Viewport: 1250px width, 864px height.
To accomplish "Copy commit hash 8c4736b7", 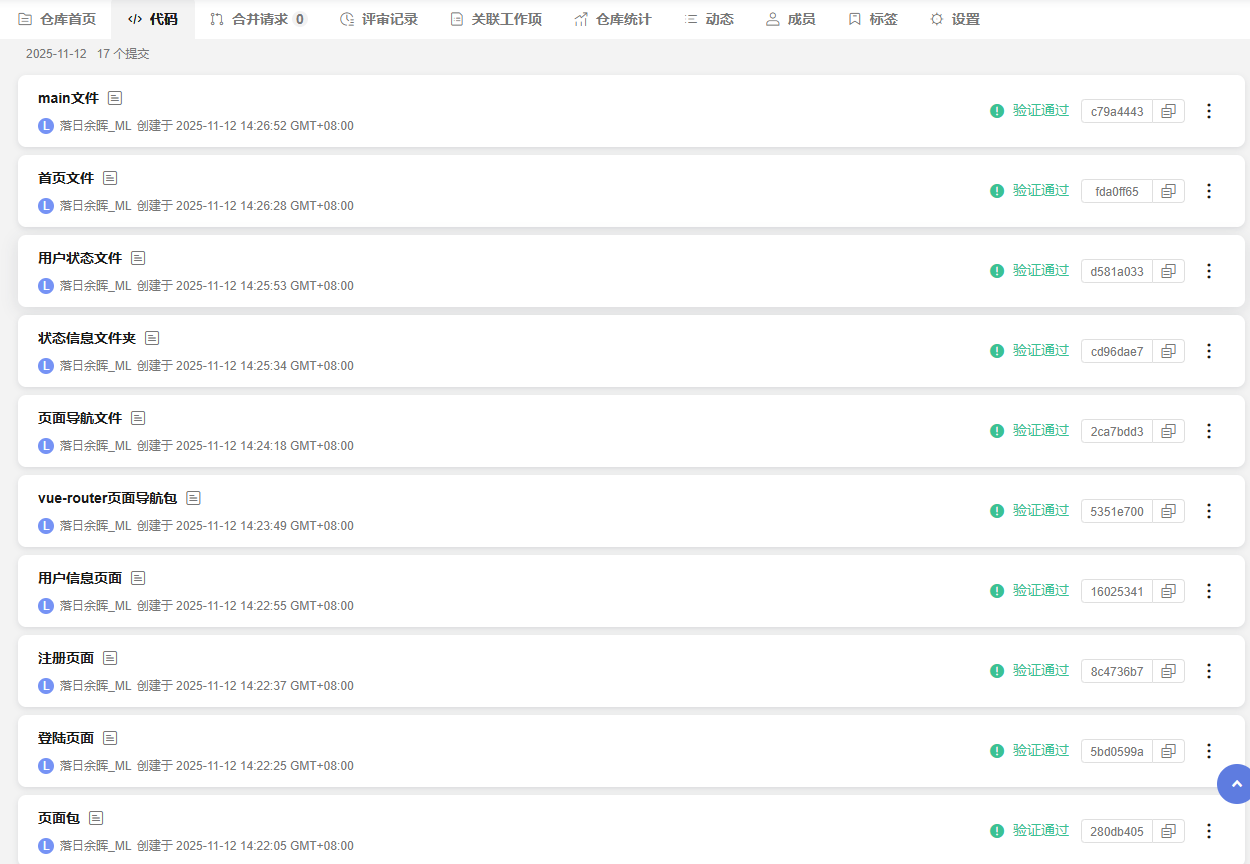I will 1168,671.
